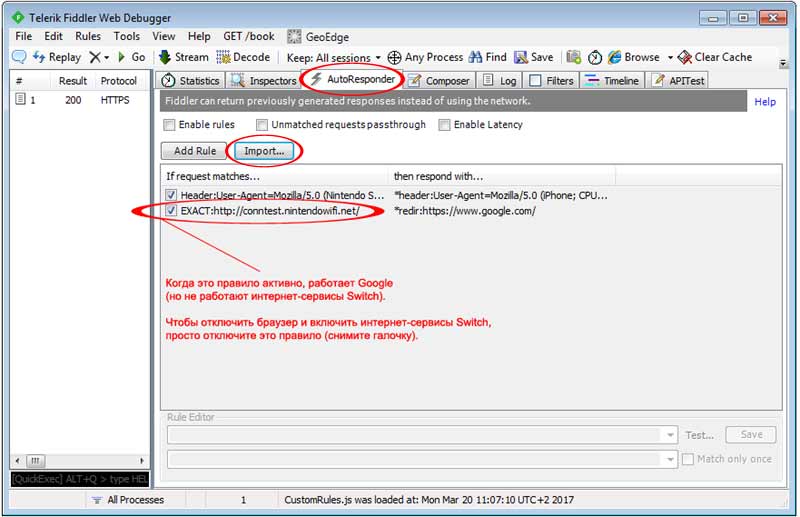Image resolution: width=800 pixels, height=517 pixels.
Task: Click the *header:User-Agent iPhone response text
Action: [501, 195]
